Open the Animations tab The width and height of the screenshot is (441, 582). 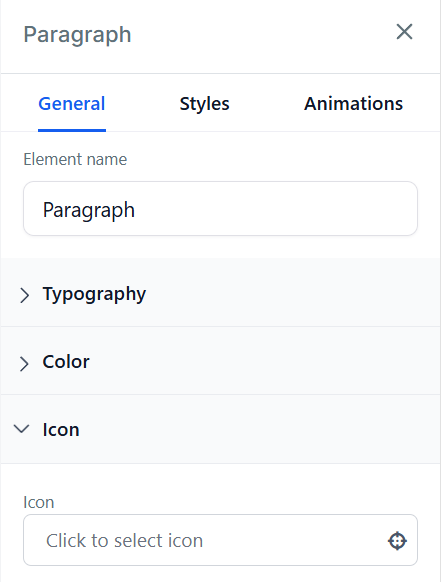coord(353,104)
